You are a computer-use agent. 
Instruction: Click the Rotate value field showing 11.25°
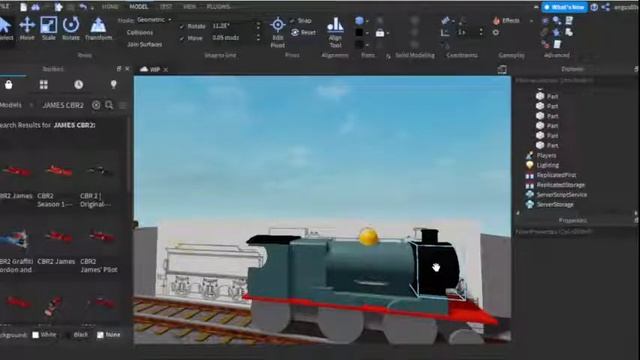point(233,26)
